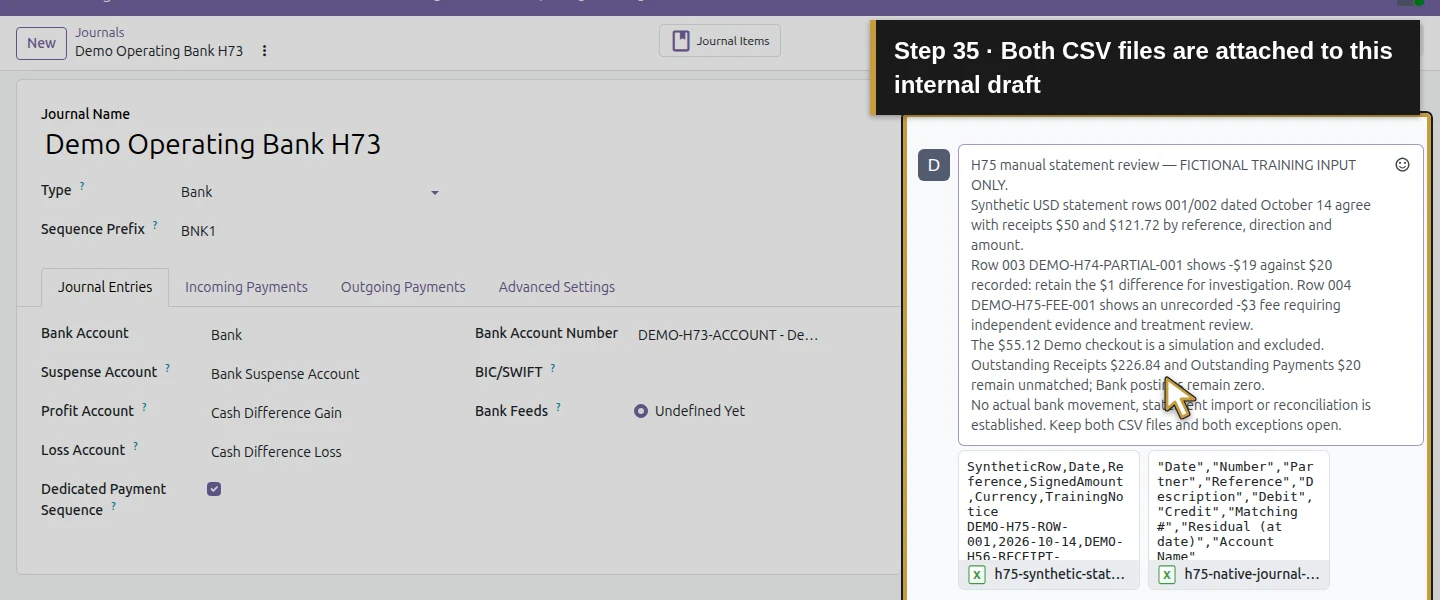This screenshot has width=1440, height=600.
Task: Select the Undefined Yet bank feeds option
Action: (x=641, y=411)
